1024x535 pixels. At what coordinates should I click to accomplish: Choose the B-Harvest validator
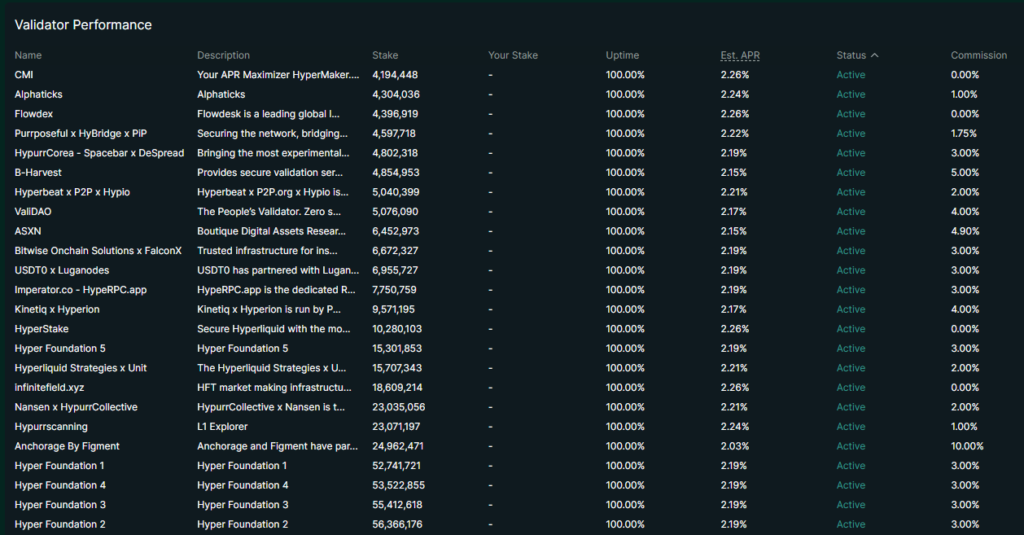pyautogui.click(x=38, y=173)
